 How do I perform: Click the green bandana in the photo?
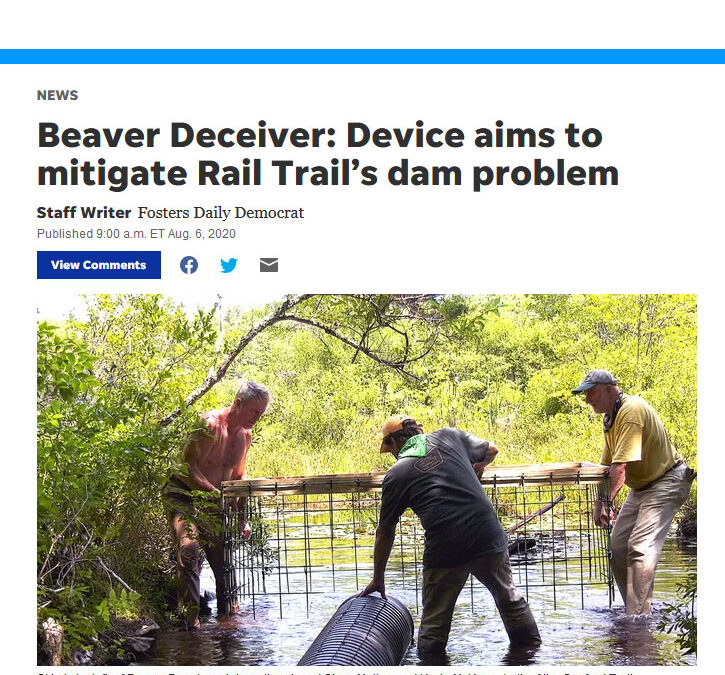click(x=413, y=446)
